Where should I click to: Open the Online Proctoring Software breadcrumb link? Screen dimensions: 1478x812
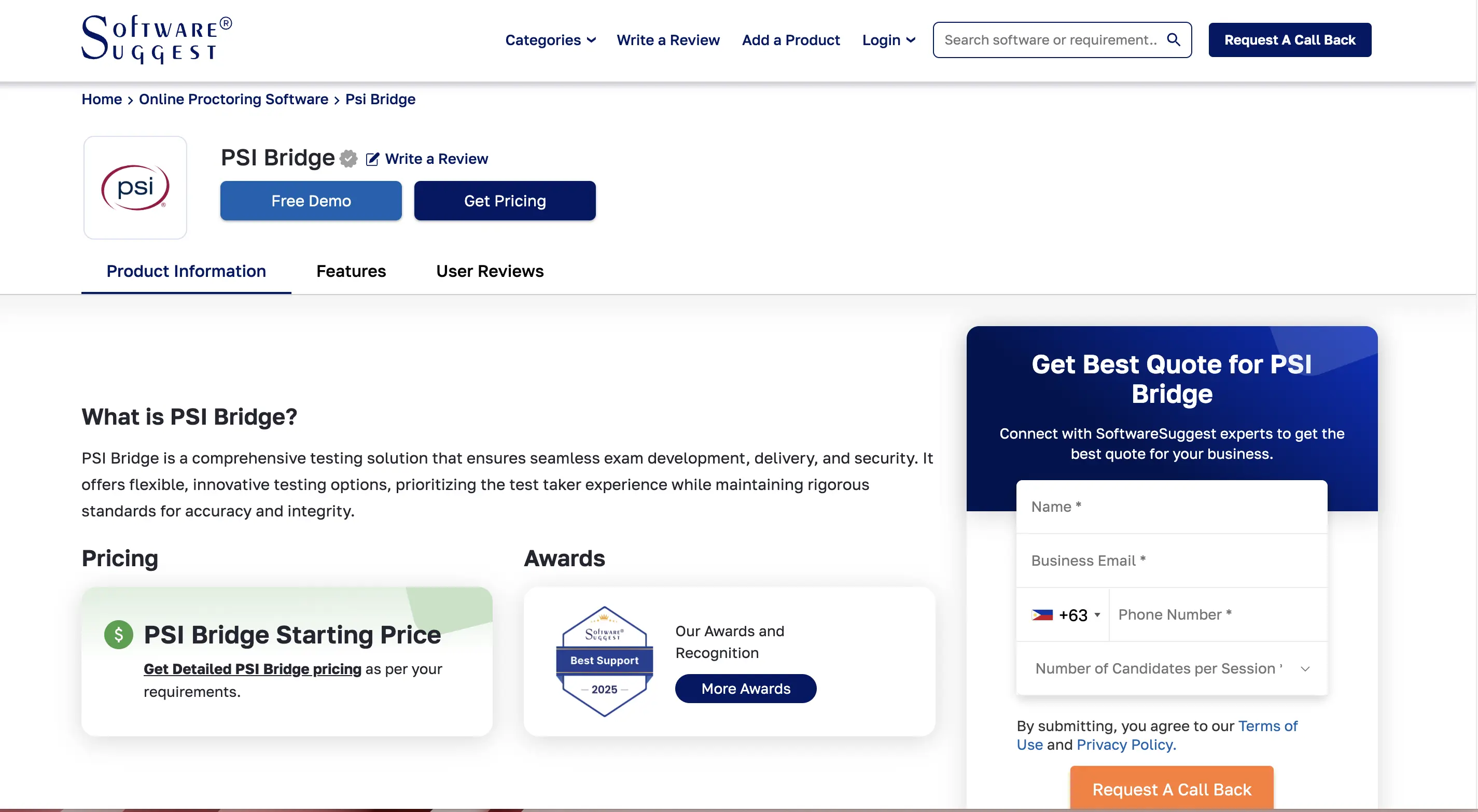click(233, 99)
